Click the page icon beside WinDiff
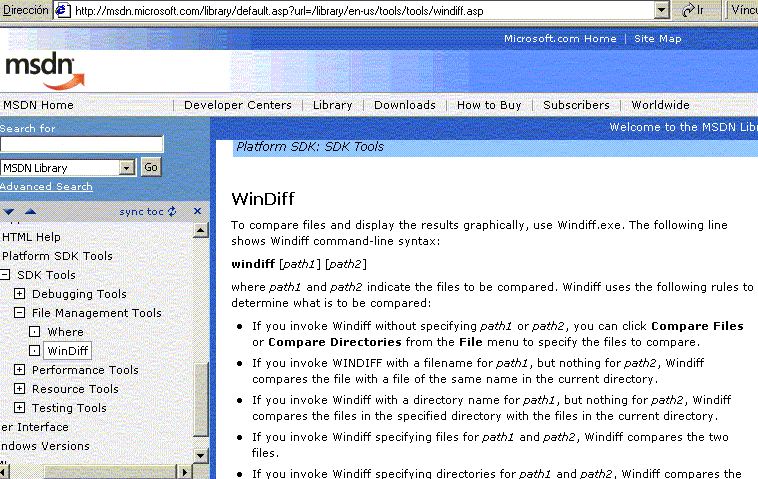Image resolution: width=758 pixels, height=479 pixels. pyautogui.click(x=34, y=350)
